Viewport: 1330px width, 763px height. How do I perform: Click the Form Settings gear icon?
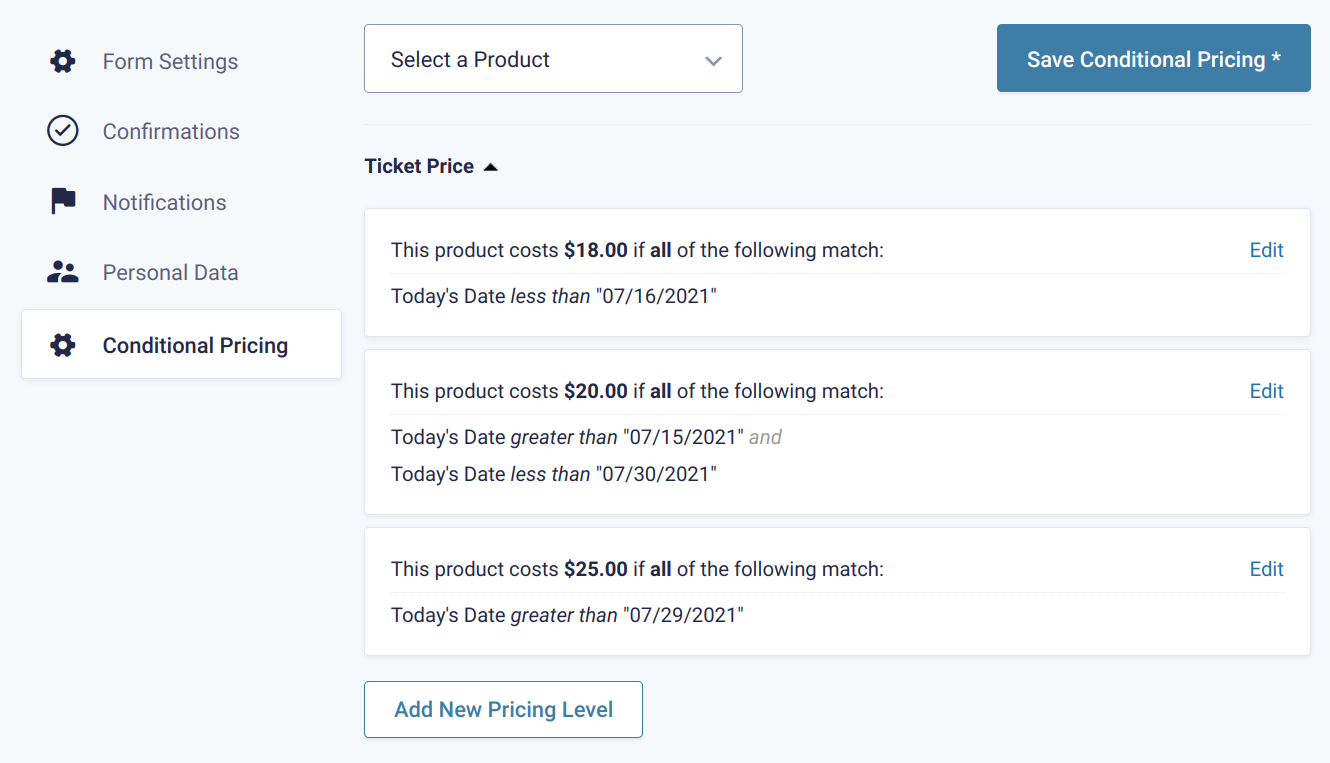pos(63,62)
